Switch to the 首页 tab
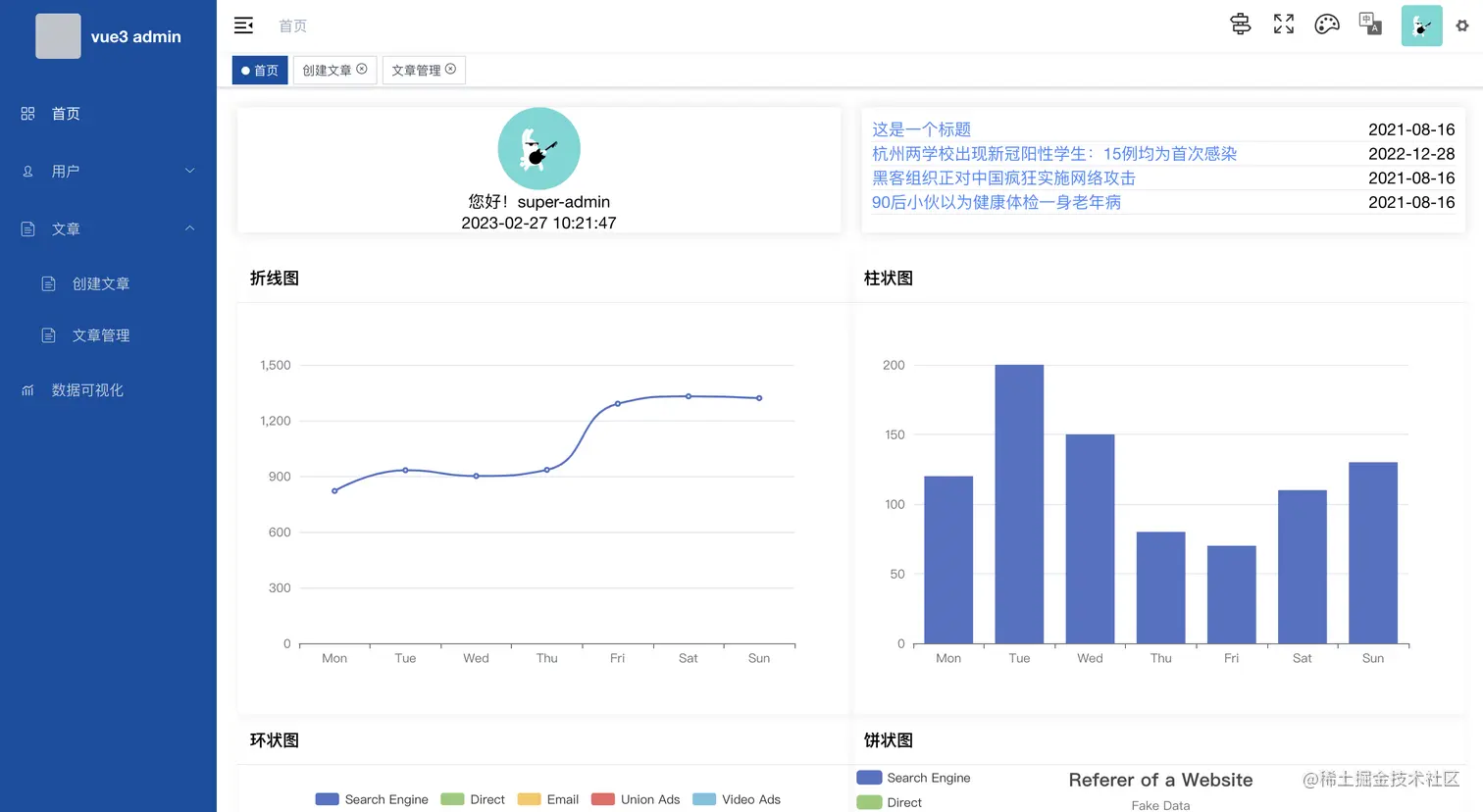The width and height of the screenshot is (1483, 812). coord(260,71)
